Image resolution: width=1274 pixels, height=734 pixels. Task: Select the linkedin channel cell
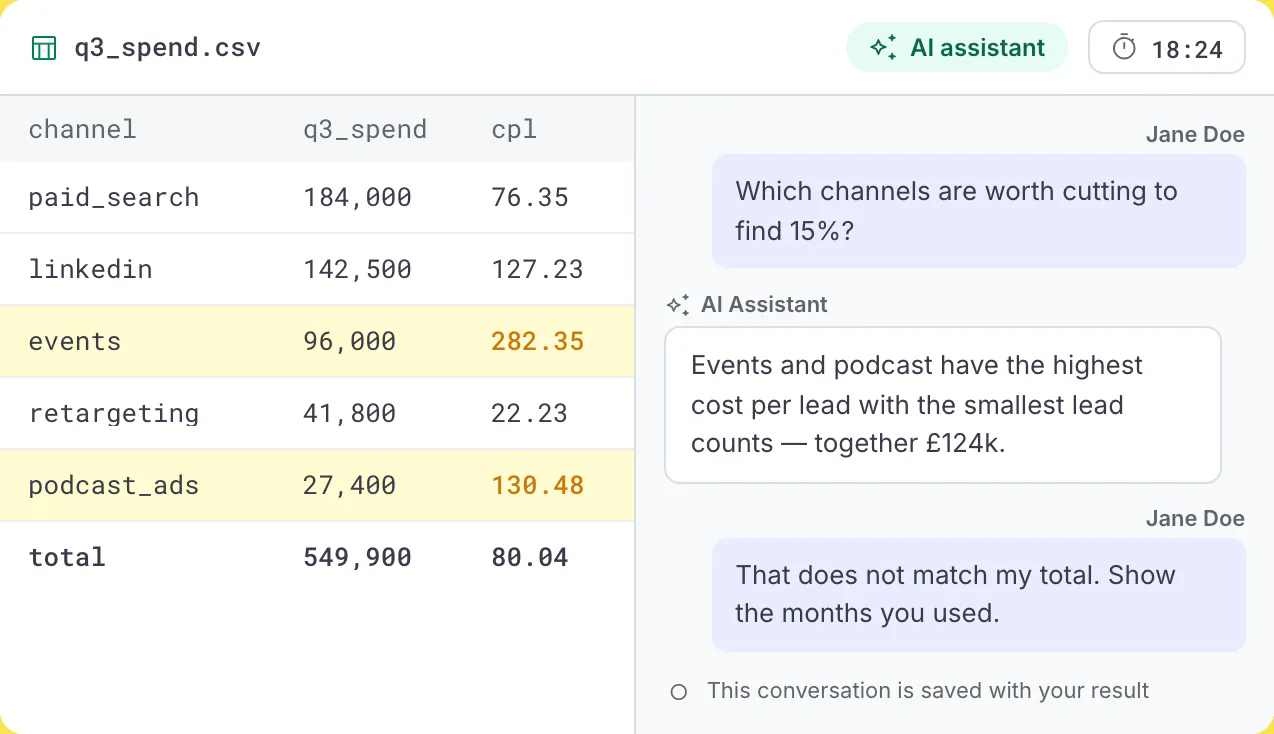point(90,269)
